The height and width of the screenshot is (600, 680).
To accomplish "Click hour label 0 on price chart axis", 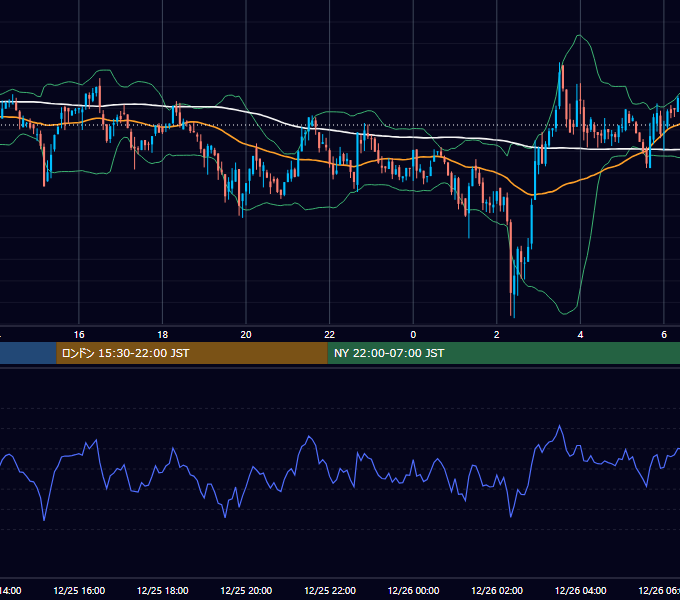I will point(413,335).
